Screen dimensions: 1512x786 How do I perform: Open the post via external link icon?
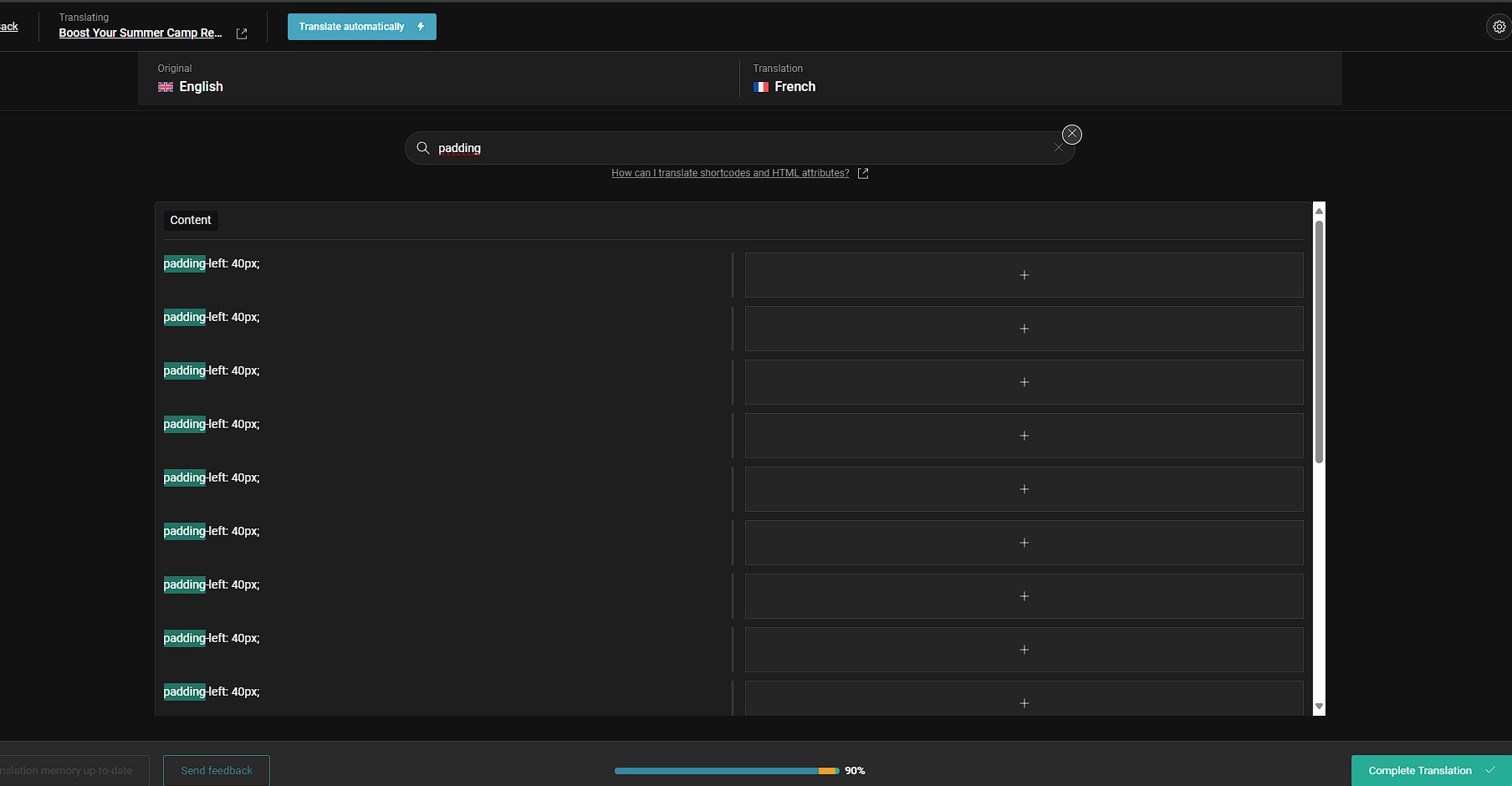tap(242, 33)
